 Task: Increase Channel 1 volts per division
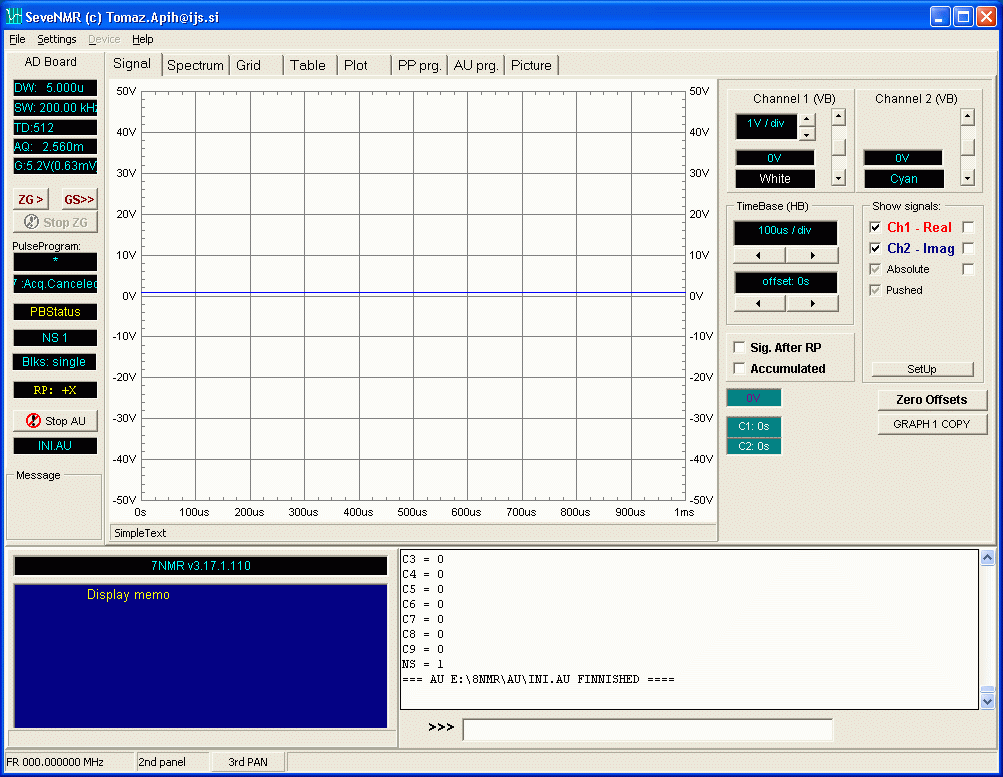click(x=807, y=120)
